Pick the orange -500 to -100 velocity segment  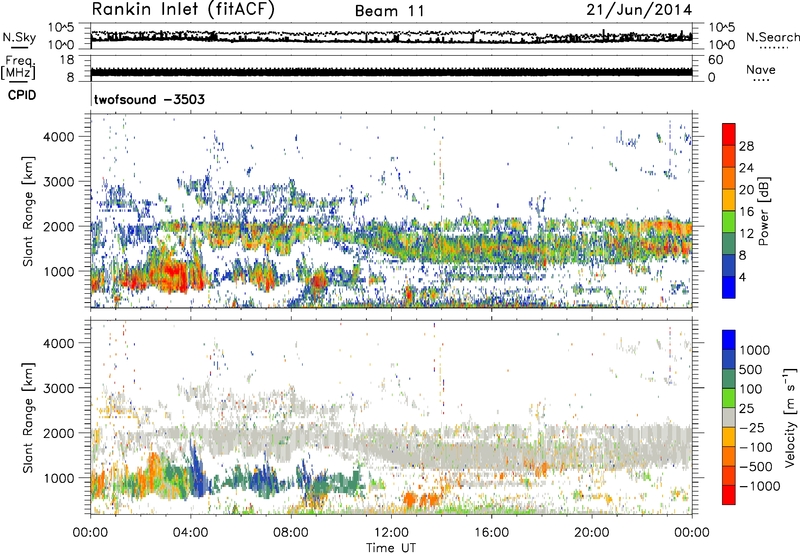pos(729,457)
